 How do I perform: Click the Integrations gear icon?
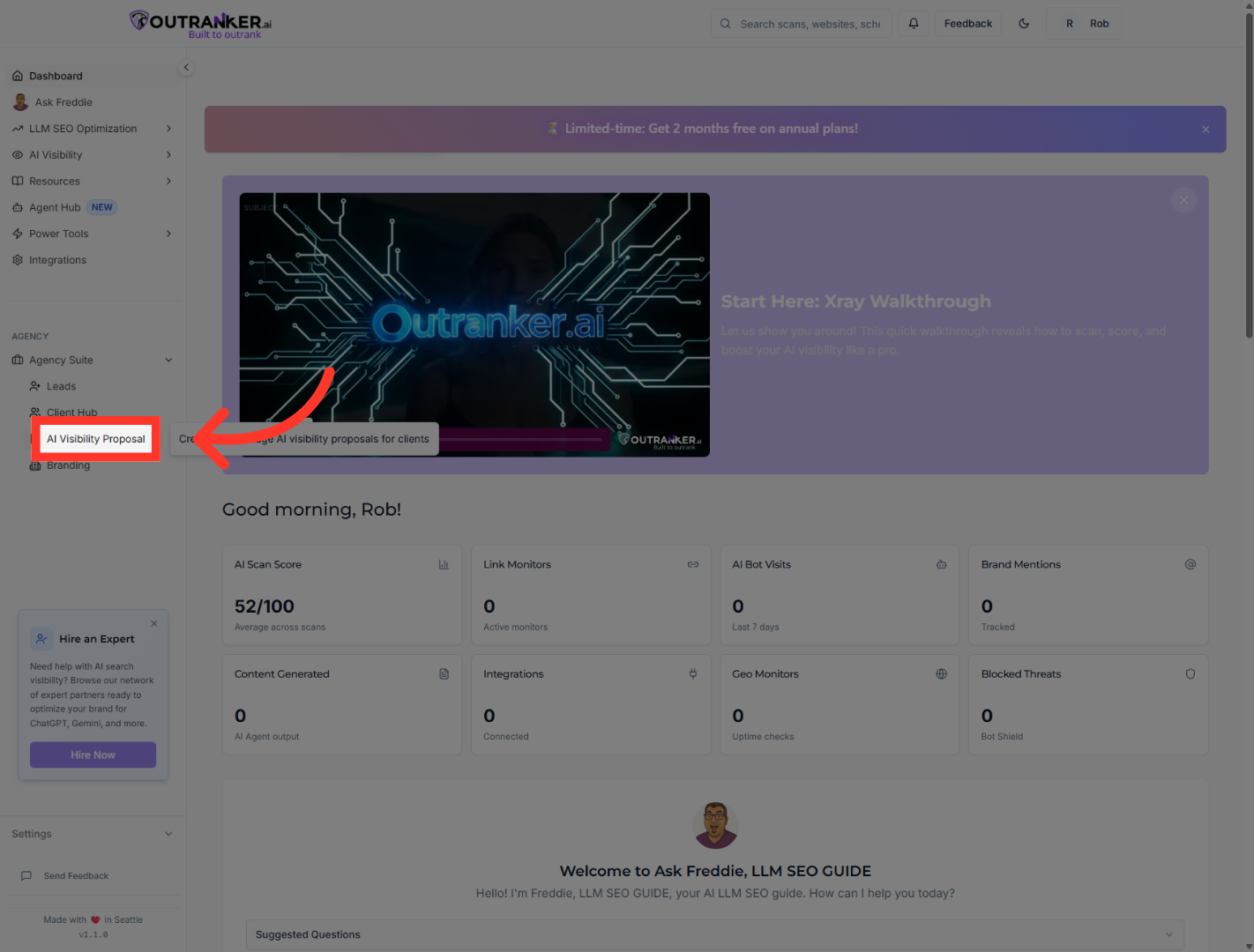18,260
